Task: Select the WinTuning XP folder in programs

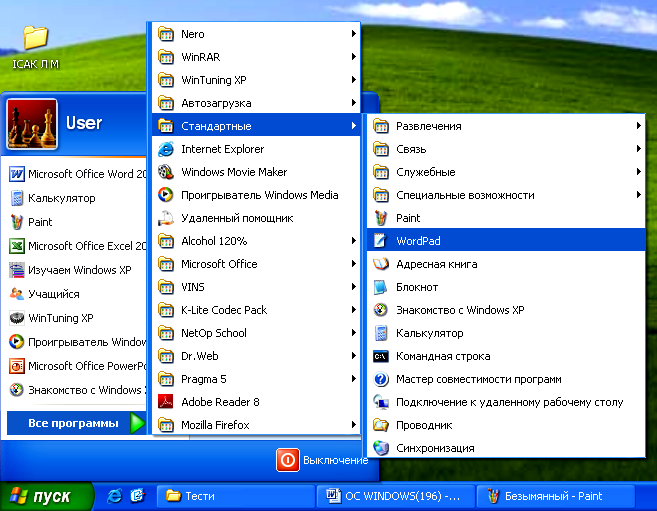Action: (256, 80)
